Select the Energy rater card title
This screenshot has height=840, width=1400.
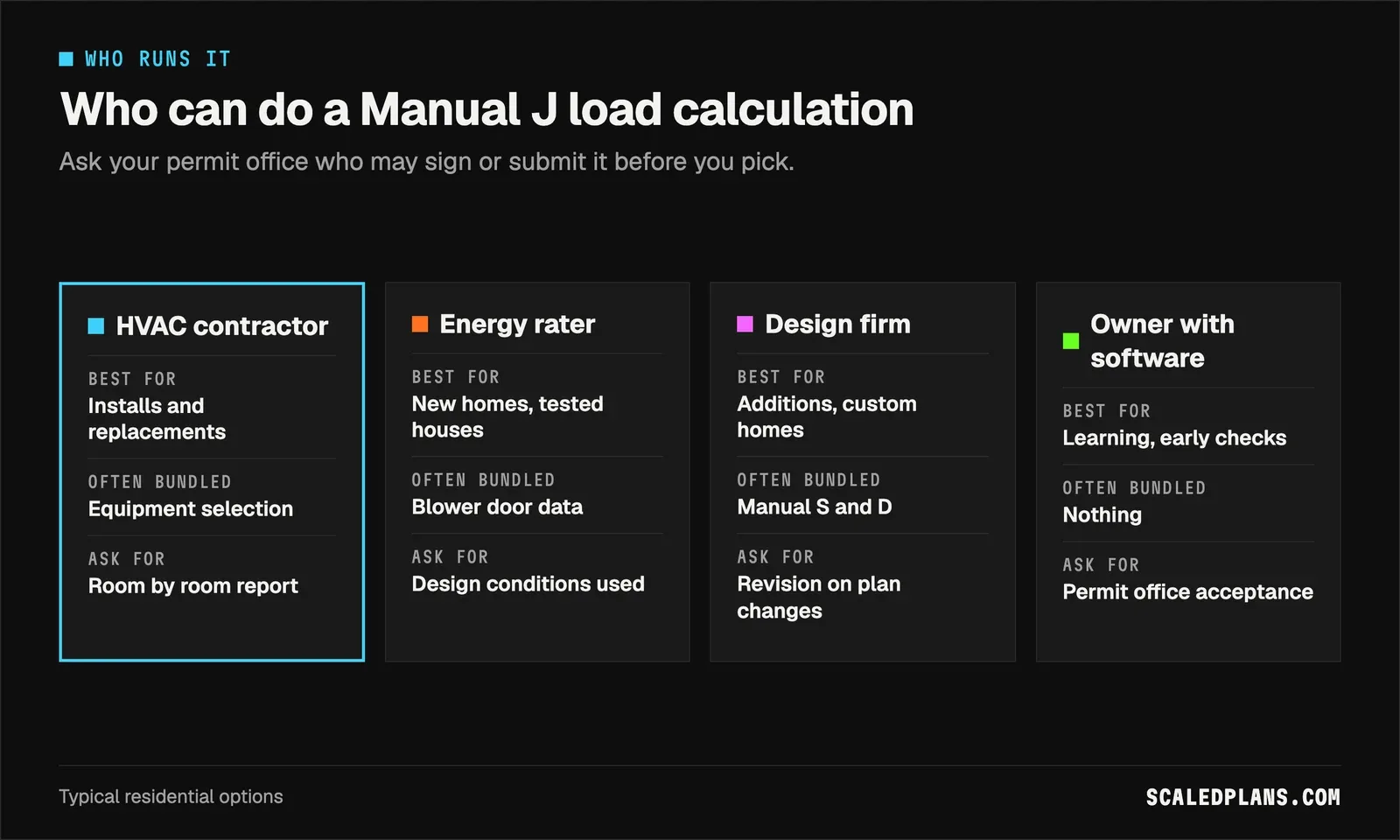pyautogui.click(x=517, y=325)
